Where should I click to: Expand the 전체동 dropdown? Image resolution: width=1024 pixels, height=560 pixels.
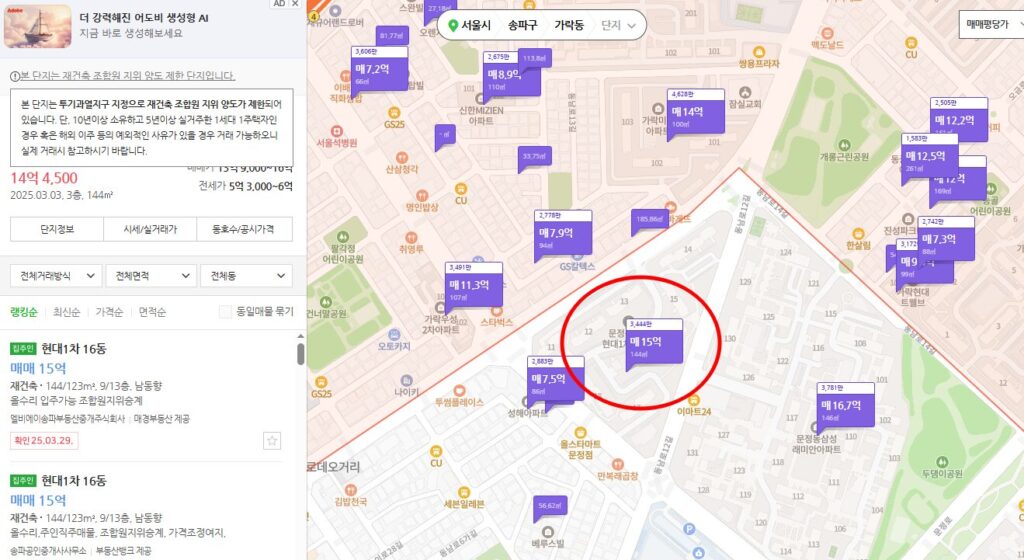coord(246,275)
